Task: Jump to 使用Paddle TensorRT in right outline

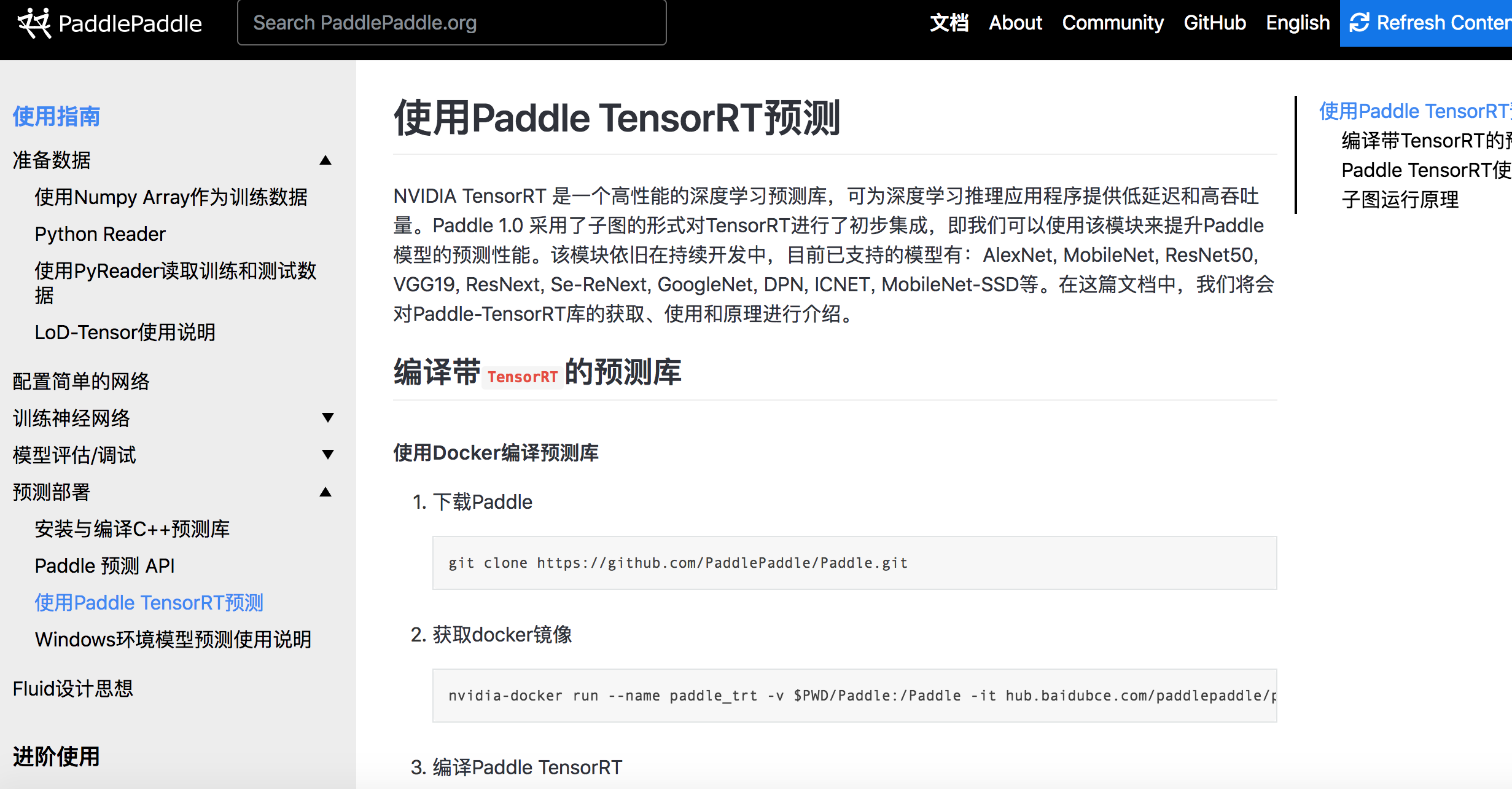Action: (x=1415, y=111)
